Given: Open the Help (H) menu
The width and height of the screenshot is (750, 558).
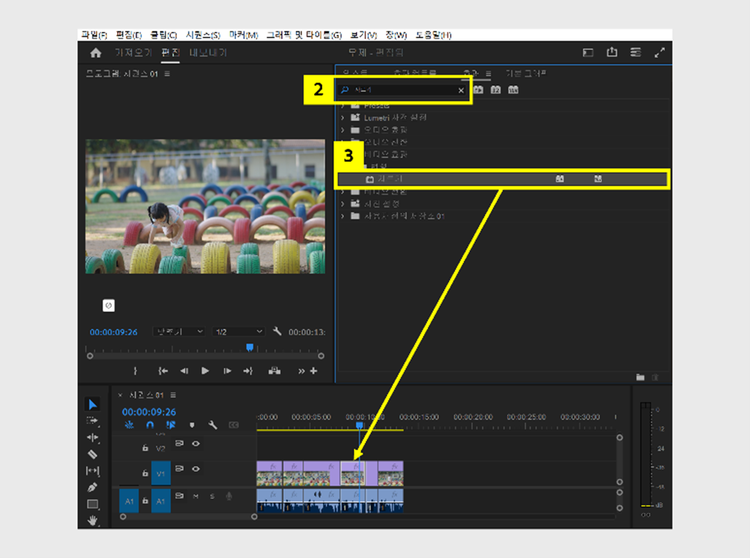Looking at the screenshot, I should 433,35.
